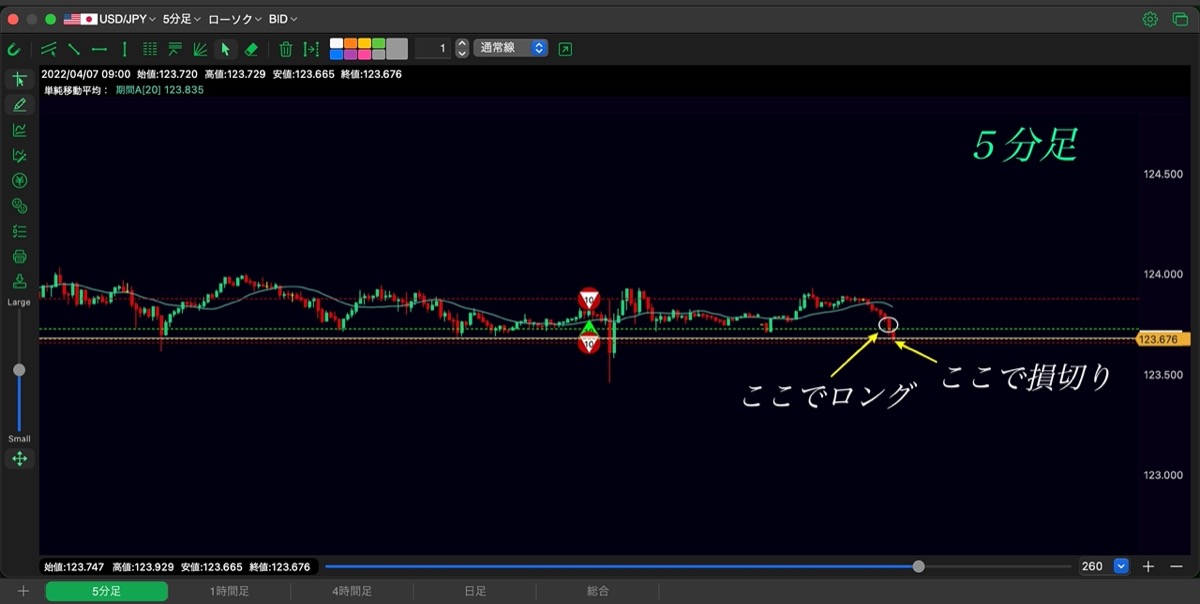Click the zoom in plus button bottom-right
Image resolution: width=1200 pixels, height=604 pixels.
pyautogui.click(x=1148, y=566)
